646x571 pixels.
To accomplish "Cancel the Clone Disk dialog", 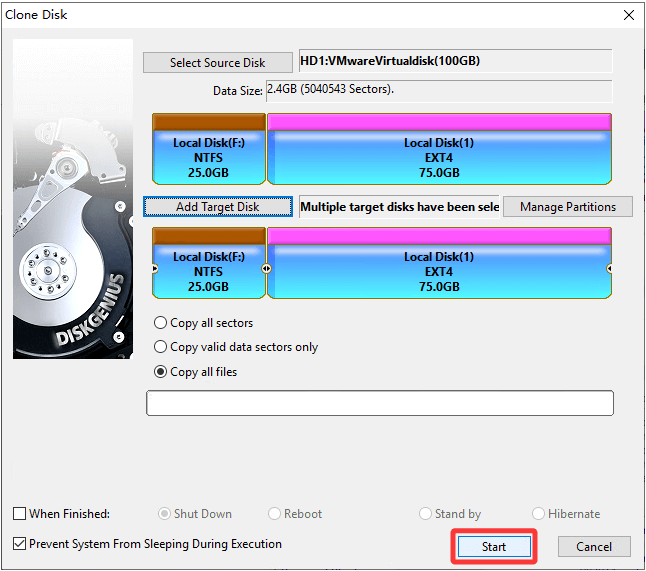I will pos(593,547).
